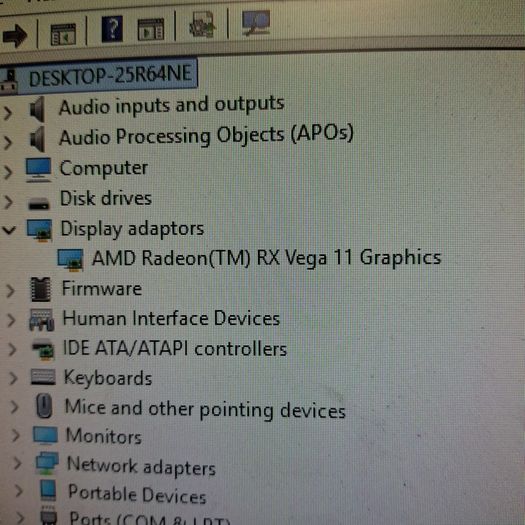The width and height of the screenshot is (525, 525).
Task: Click the Monitors category icon
Action: [x=45, y=436]
